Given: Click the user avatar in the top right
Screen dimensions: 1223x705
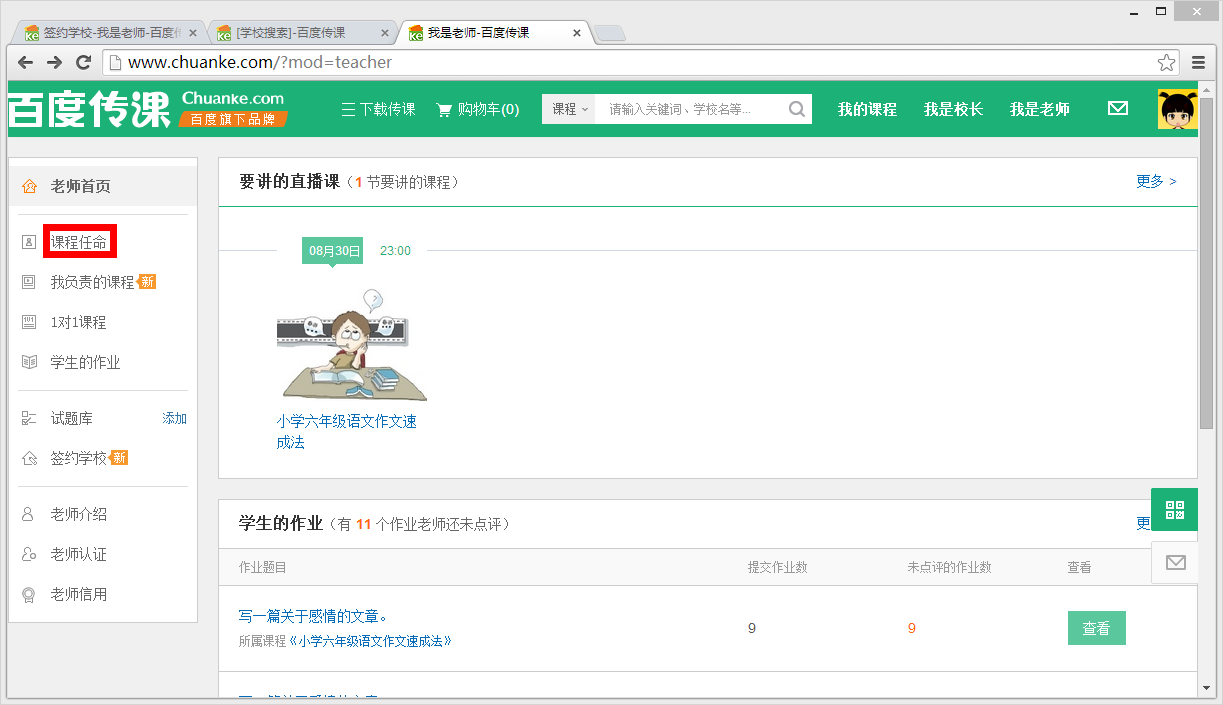Looking at the screenshot, I should coord(1177,108).
